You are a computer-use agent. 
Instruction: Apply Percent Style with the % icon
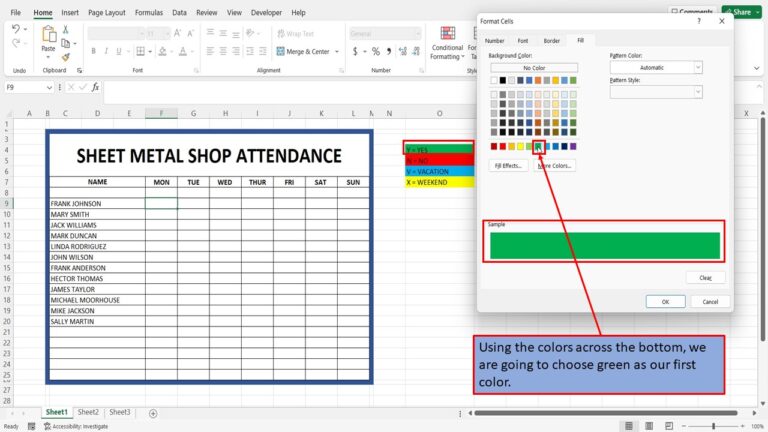[376, 51]
